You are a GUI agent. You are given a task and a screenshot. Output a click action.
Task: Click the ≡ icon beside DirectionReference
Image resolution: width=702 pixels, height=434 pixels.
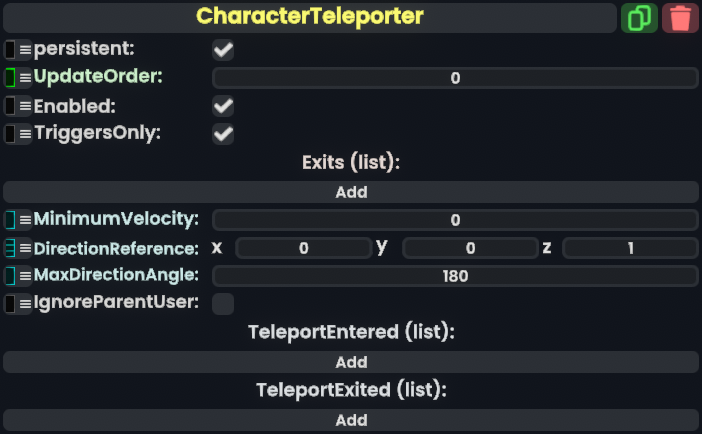(25, 248)
